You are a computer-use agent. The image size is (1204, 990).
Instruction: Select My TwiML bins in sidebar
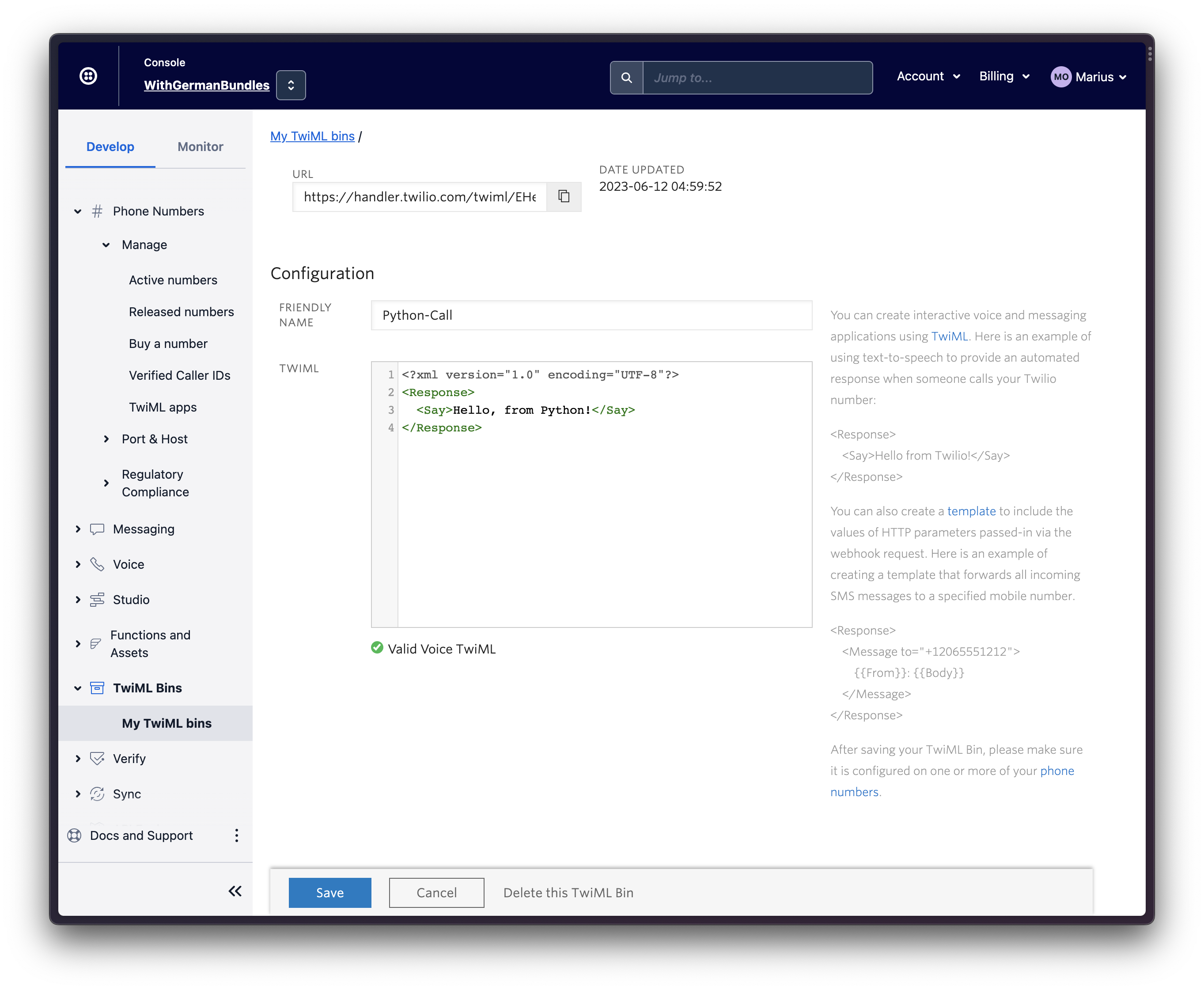(167, 723)
